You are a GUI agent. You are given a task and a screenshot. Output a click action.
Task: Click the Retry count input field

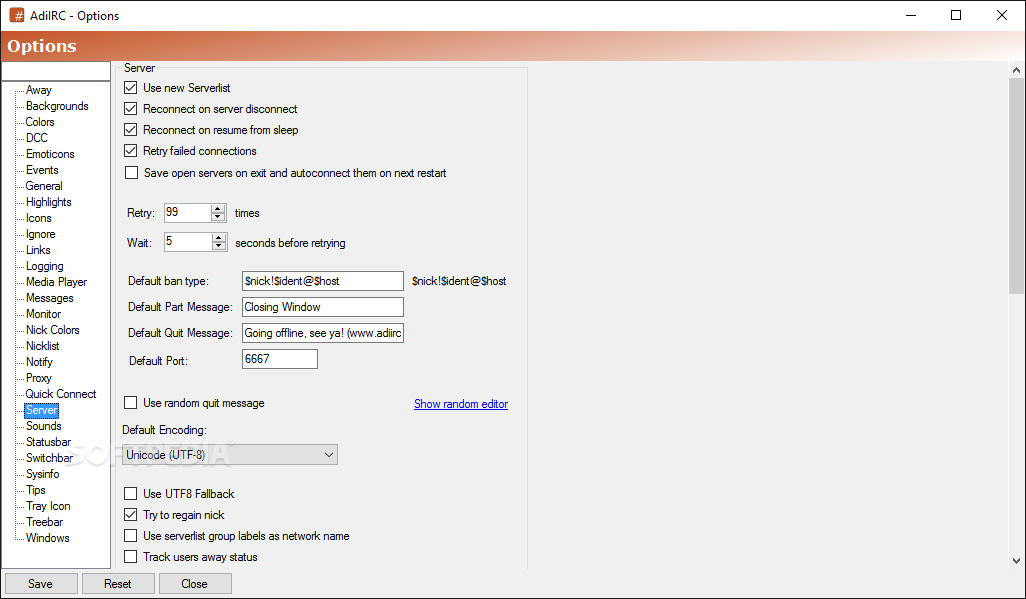pos(188,212)
